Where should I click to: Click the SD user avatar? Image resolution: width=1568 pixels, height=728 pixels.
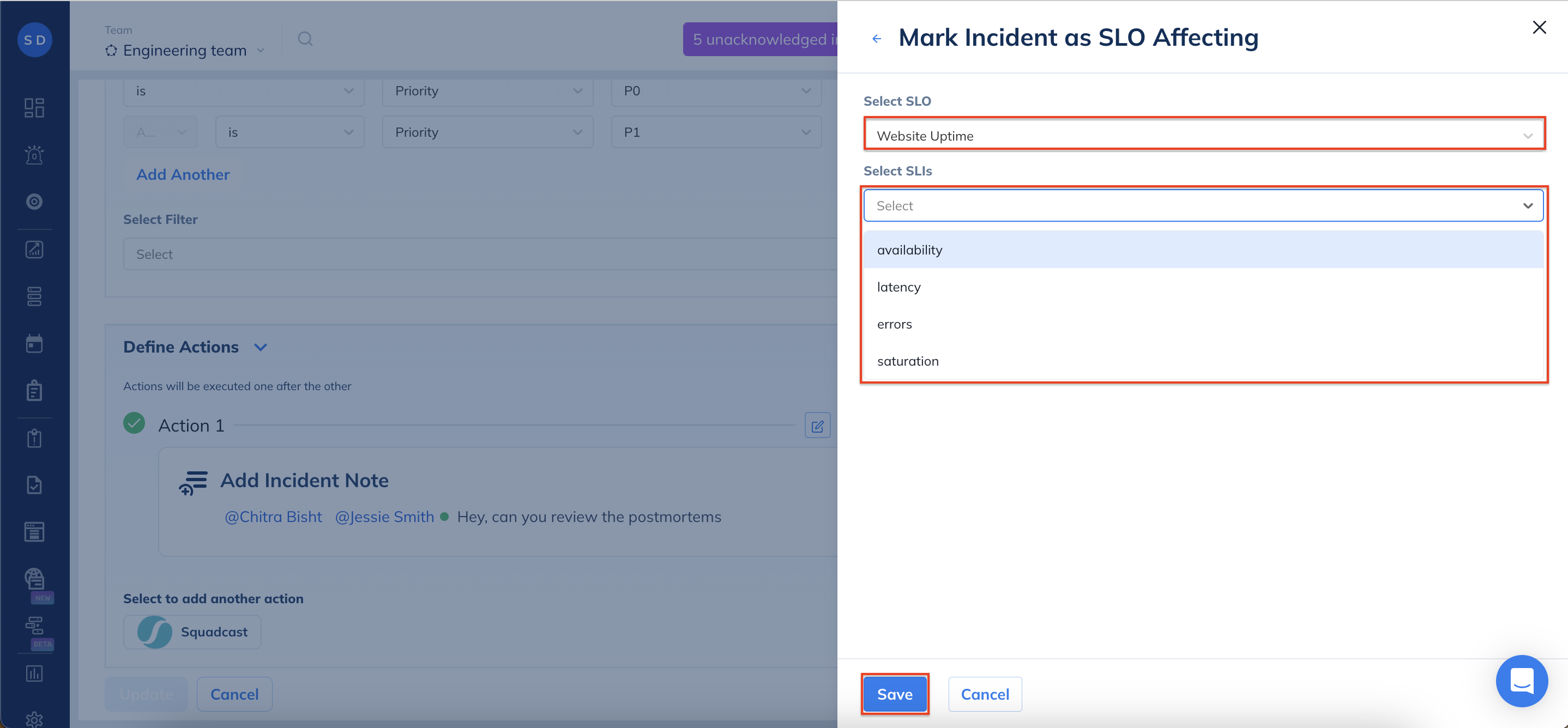[x=35, y=40]
